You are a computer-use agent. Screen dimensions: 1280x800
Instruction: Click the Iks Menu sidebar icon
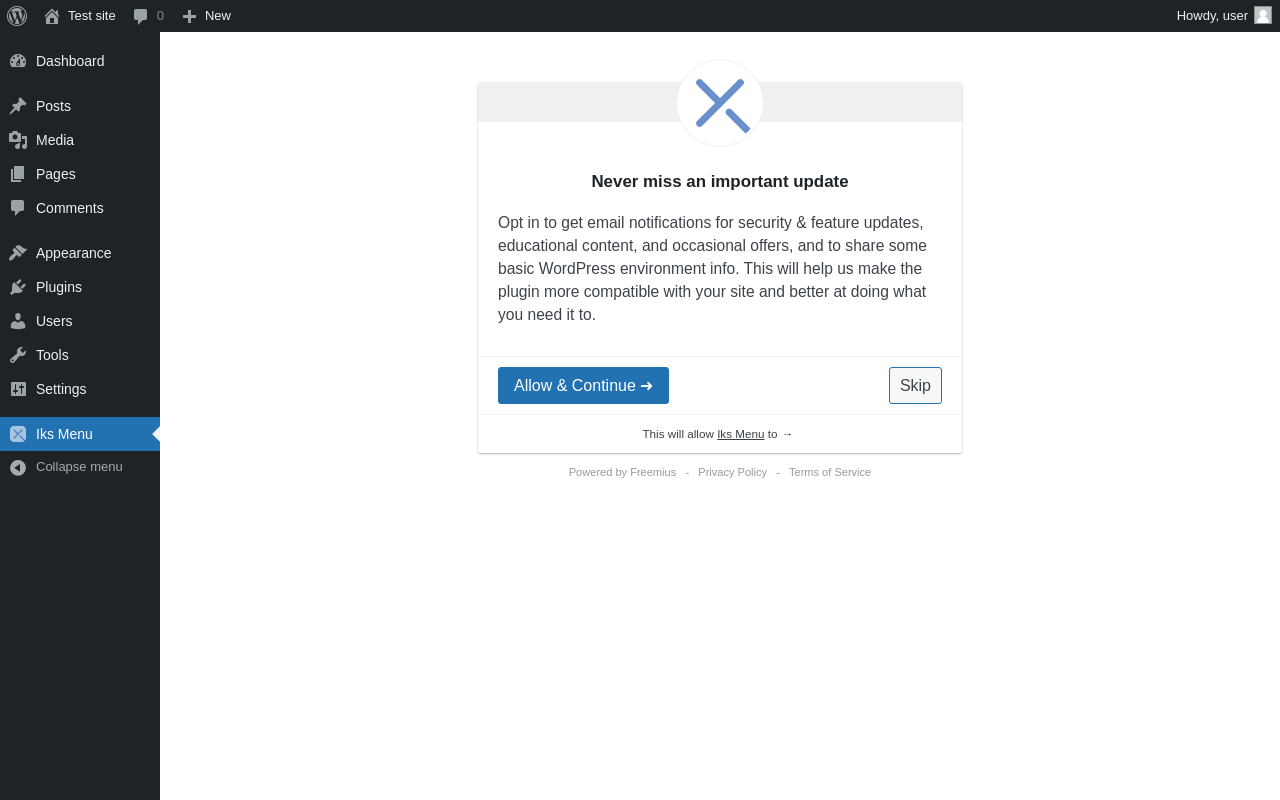pyautogui.click(x=18, y=434)
